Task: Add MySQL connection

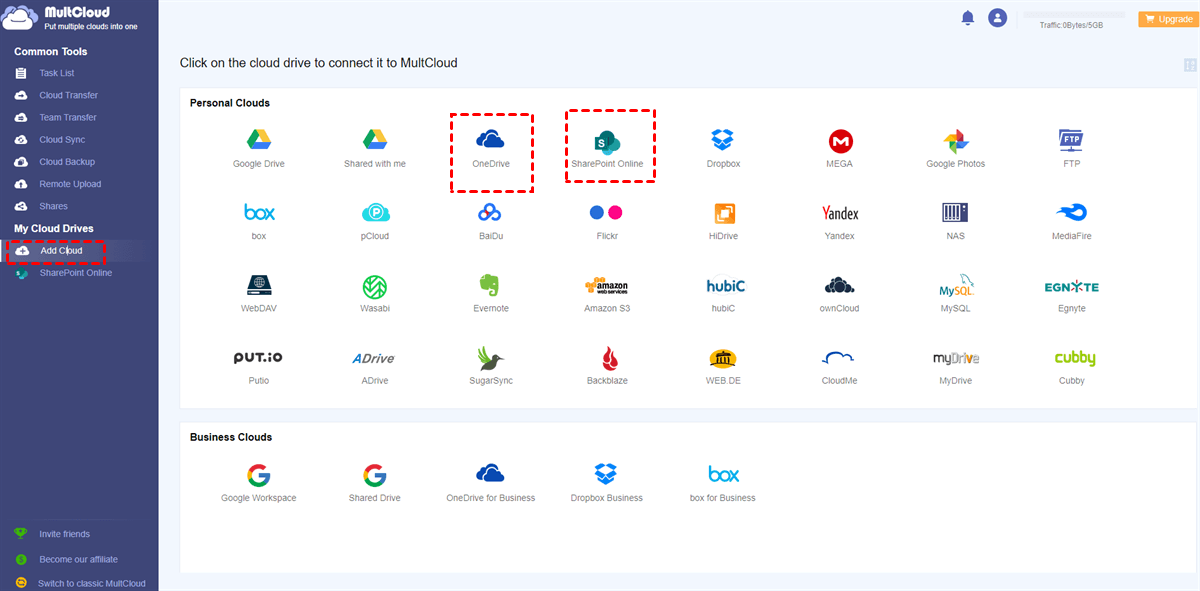Action: pyautogui.click(x=955, y=294)
